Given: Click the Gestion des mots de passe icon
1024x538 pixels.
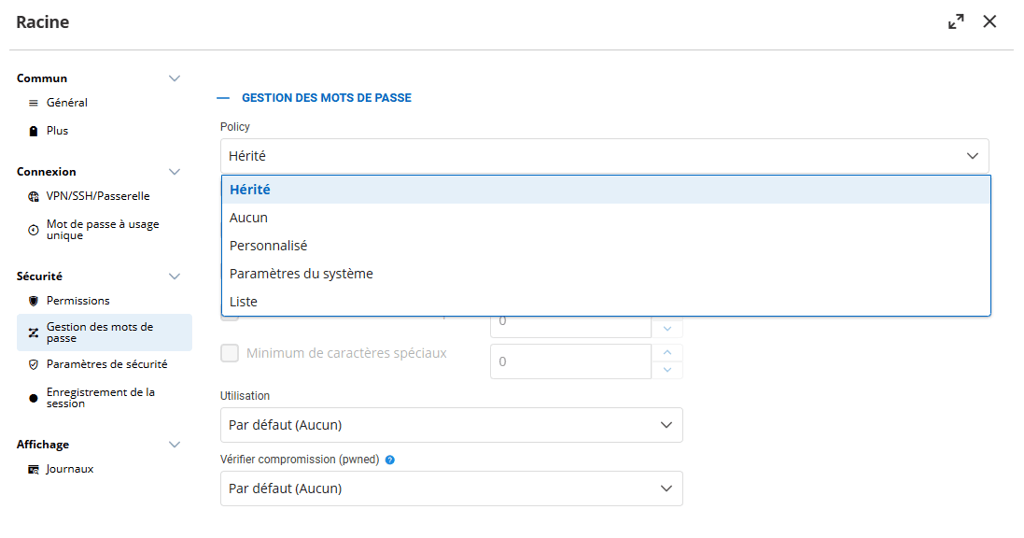Looking at the screenshot, I should click(x=33, y=333).
